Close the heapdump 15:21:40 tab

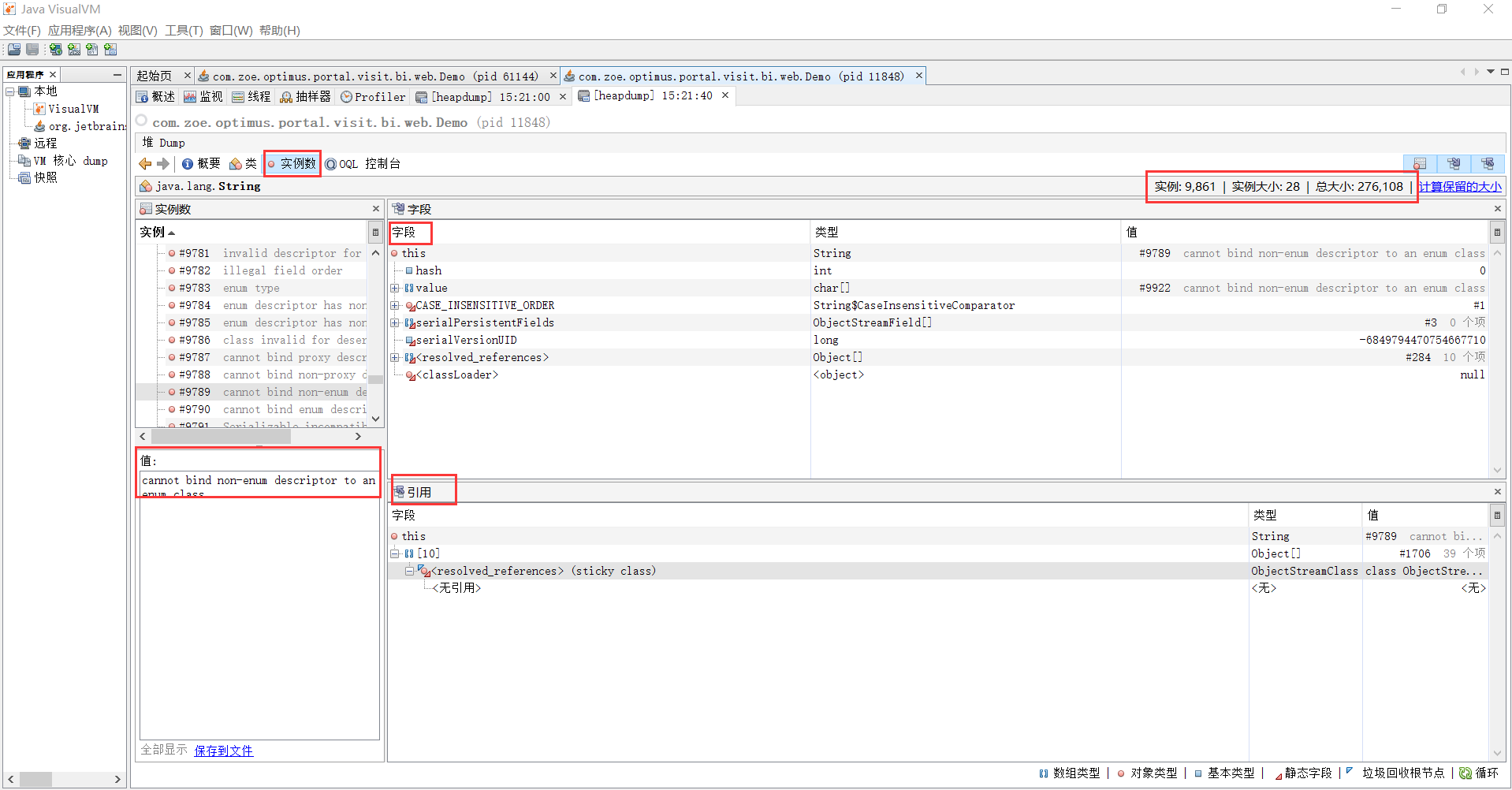pyautogui.click(x=725, y=95)
